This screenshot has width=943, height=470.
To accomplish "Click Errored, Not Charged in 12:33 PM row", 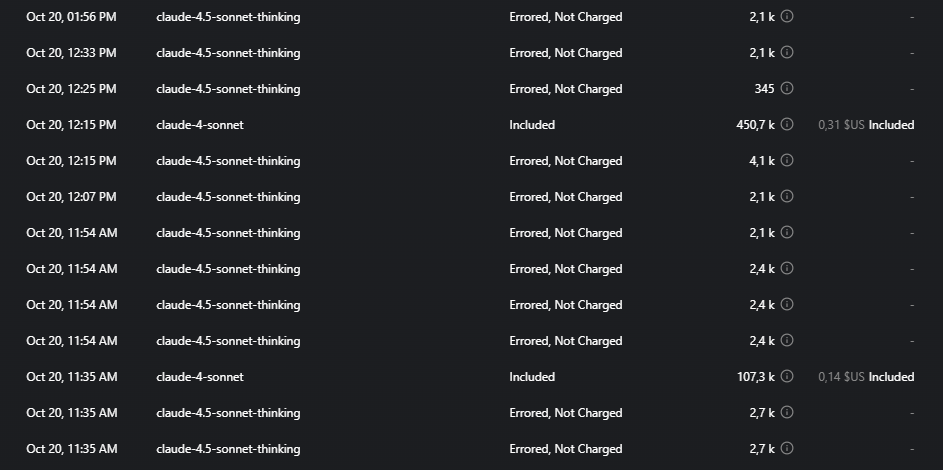I will pyautogui.click(x=565, y=53).
